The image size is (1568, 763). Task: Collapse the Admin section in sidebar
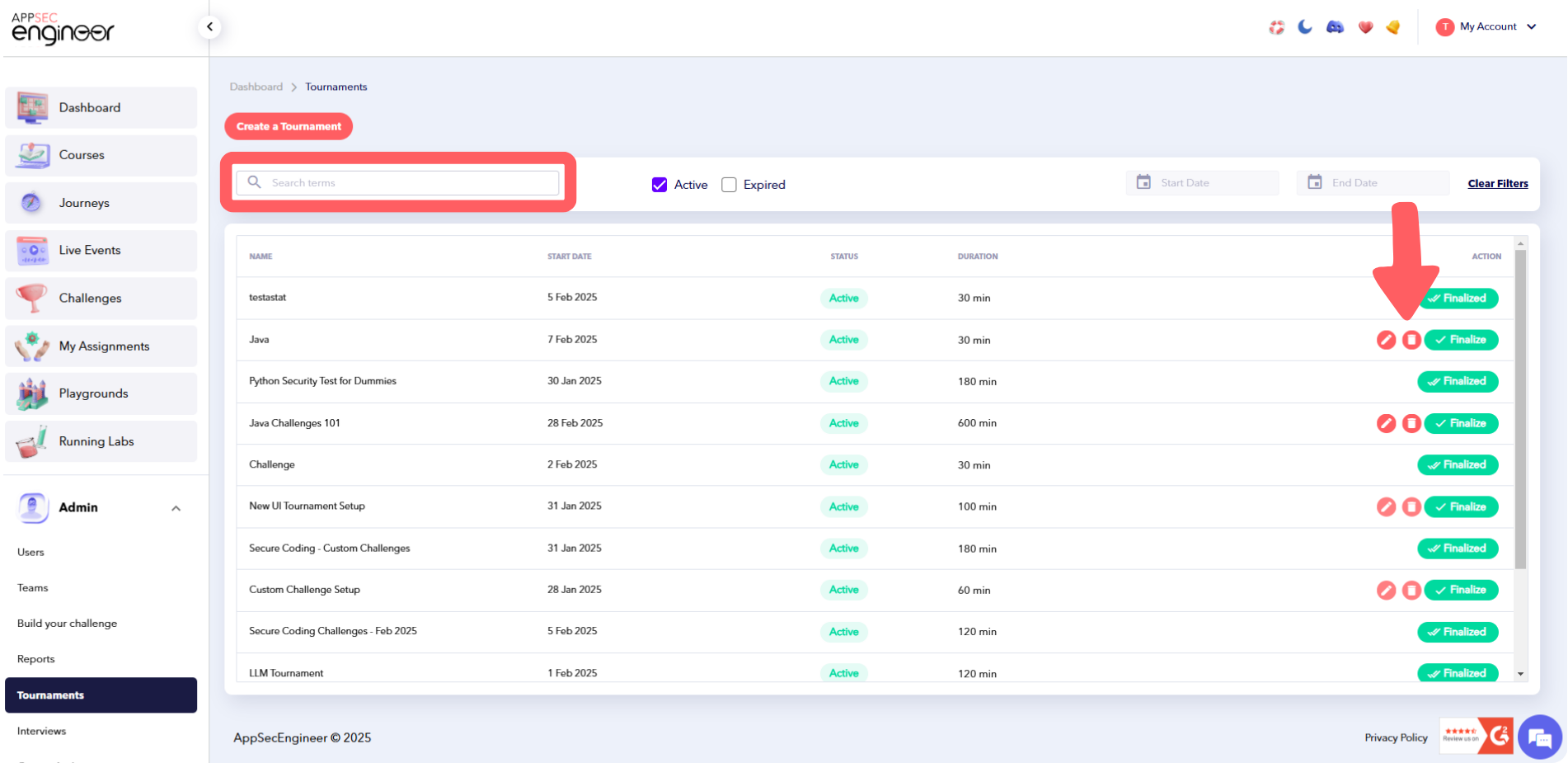click(176, 508)
